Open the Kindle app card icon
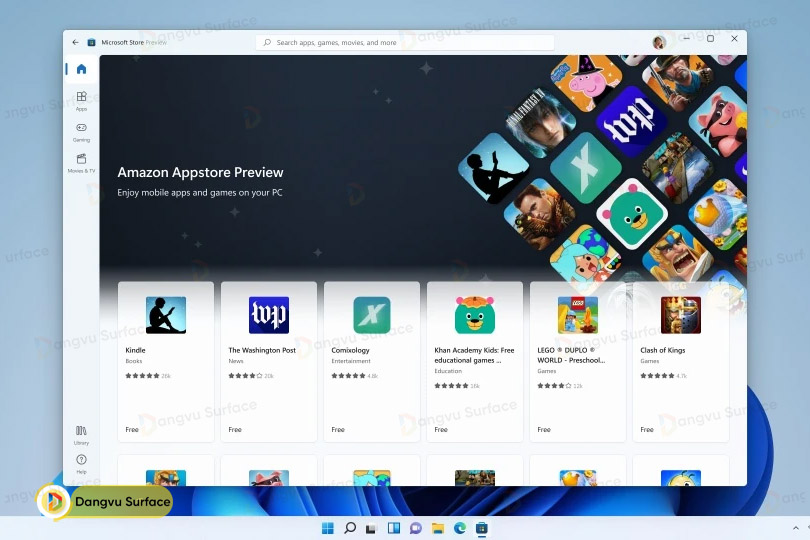This screenshot has width=810, height=540. pos(166,315)
